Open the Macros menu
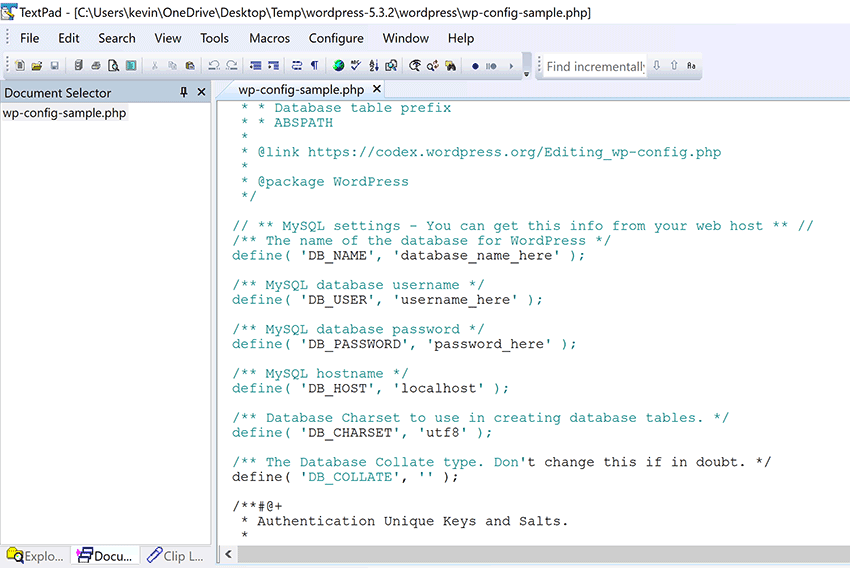Screen dimensions: 850x568 [x=269, y=38]
